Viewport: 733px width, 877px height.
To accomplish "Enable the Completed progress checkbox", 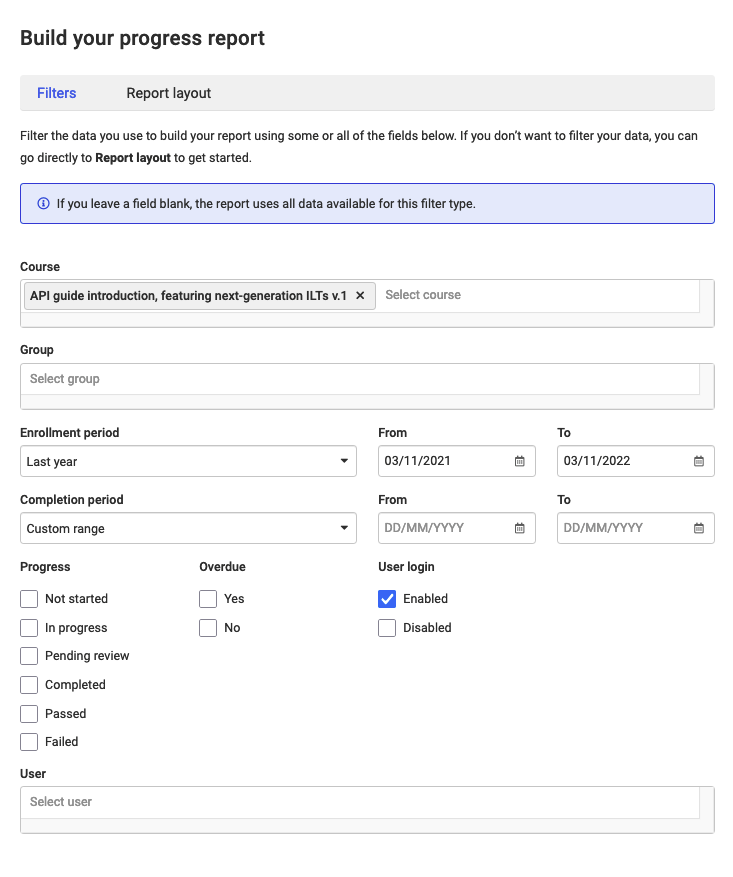I will click(x=29, y=685).
